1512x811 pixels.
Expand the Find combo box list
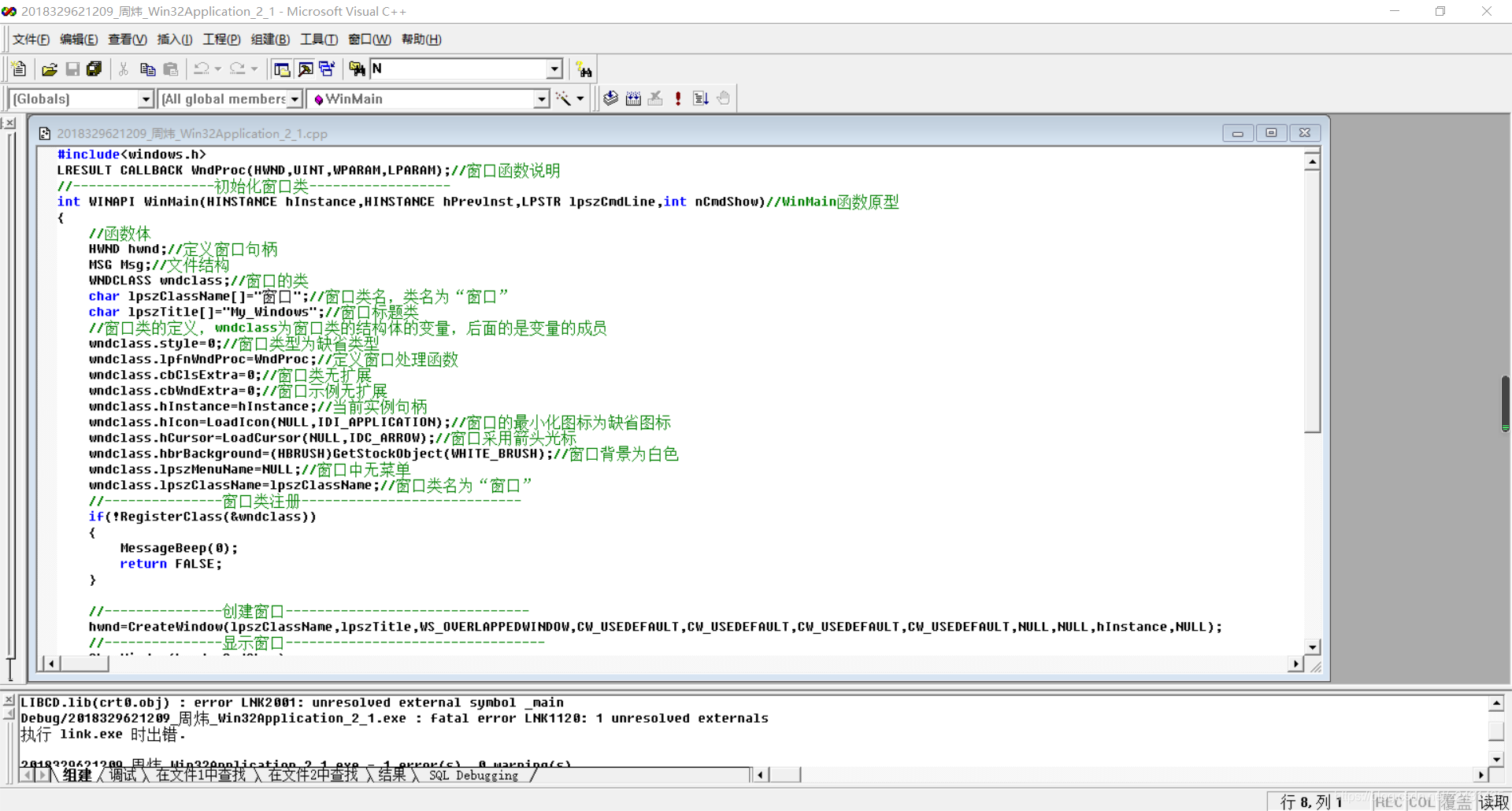[x=554, y=69]
